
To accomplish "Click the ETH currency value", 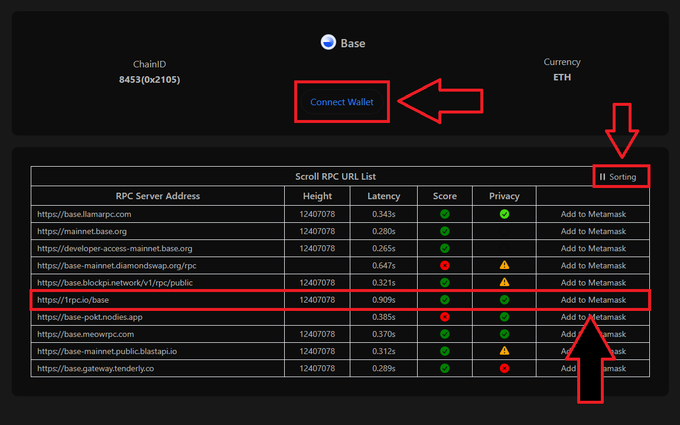I will tap(562, 77).
